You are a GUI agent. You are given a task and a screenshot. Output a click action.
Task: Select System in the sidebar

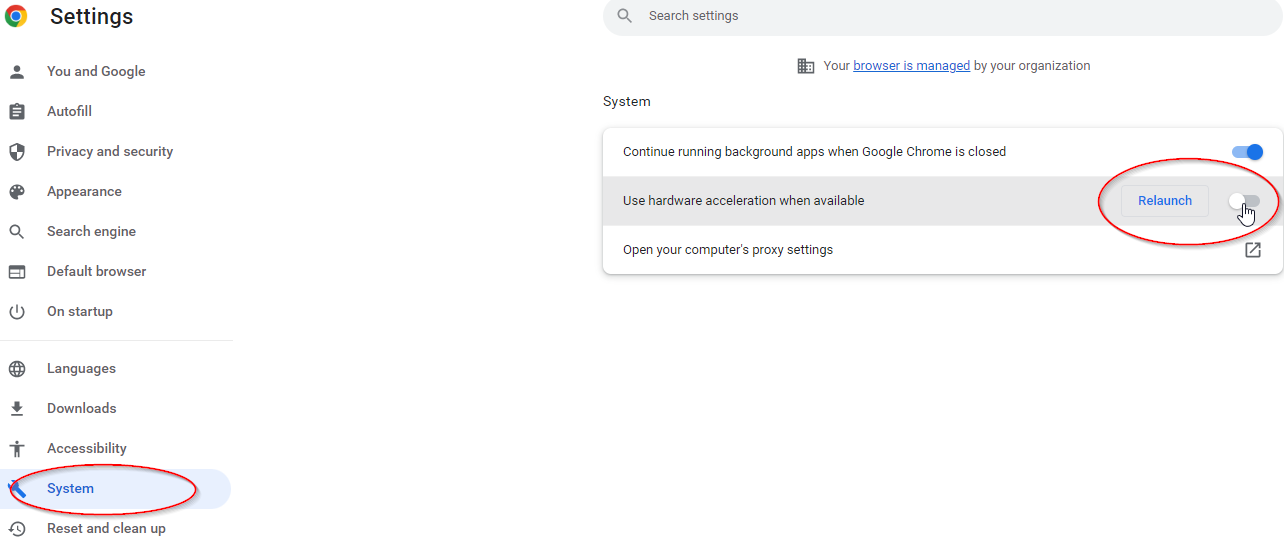(x=70, y=489)
